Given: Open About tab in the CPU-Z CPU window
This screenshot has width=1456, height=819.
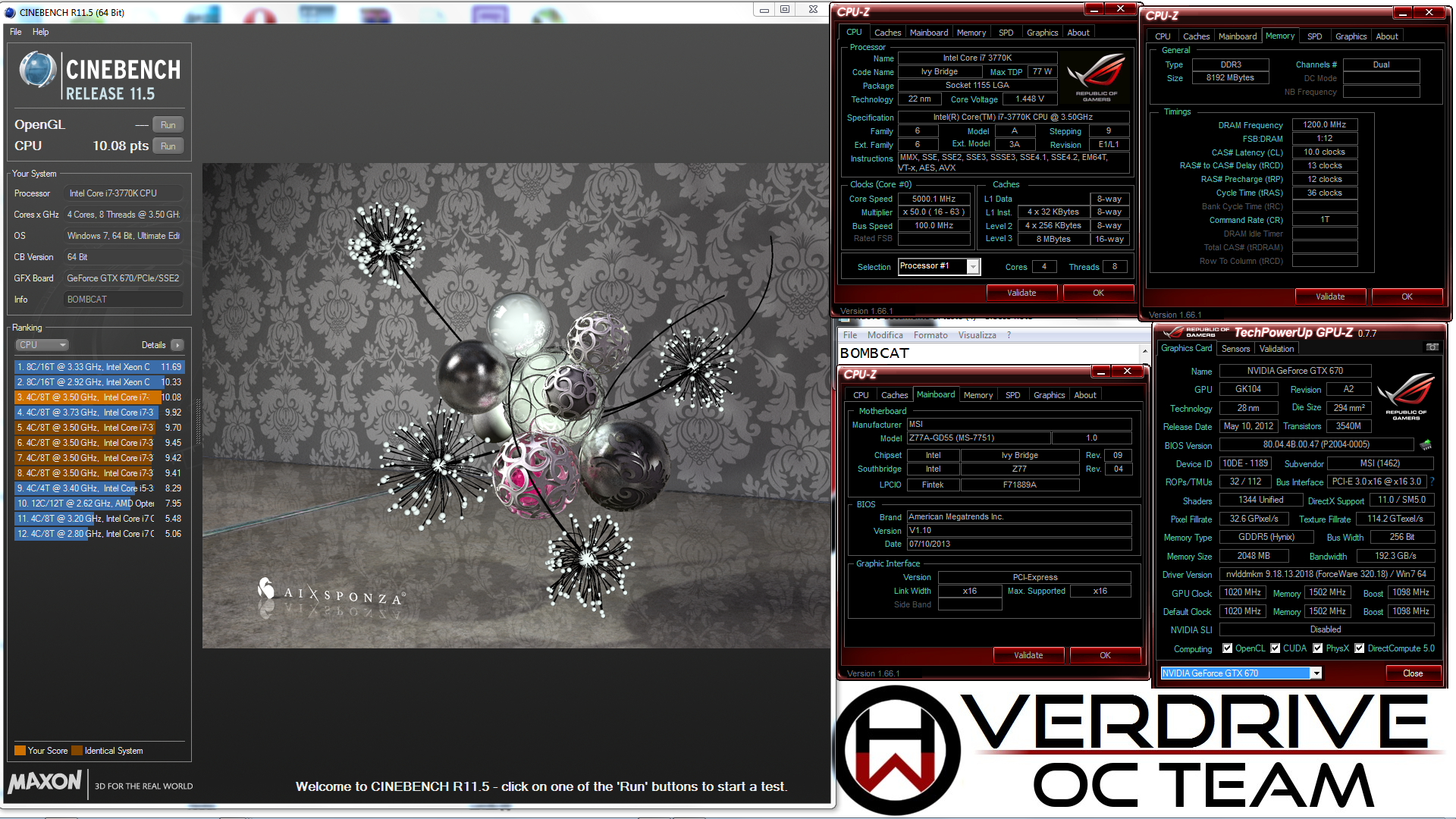Looking at the screenshot, I should tap(1078, 33).
